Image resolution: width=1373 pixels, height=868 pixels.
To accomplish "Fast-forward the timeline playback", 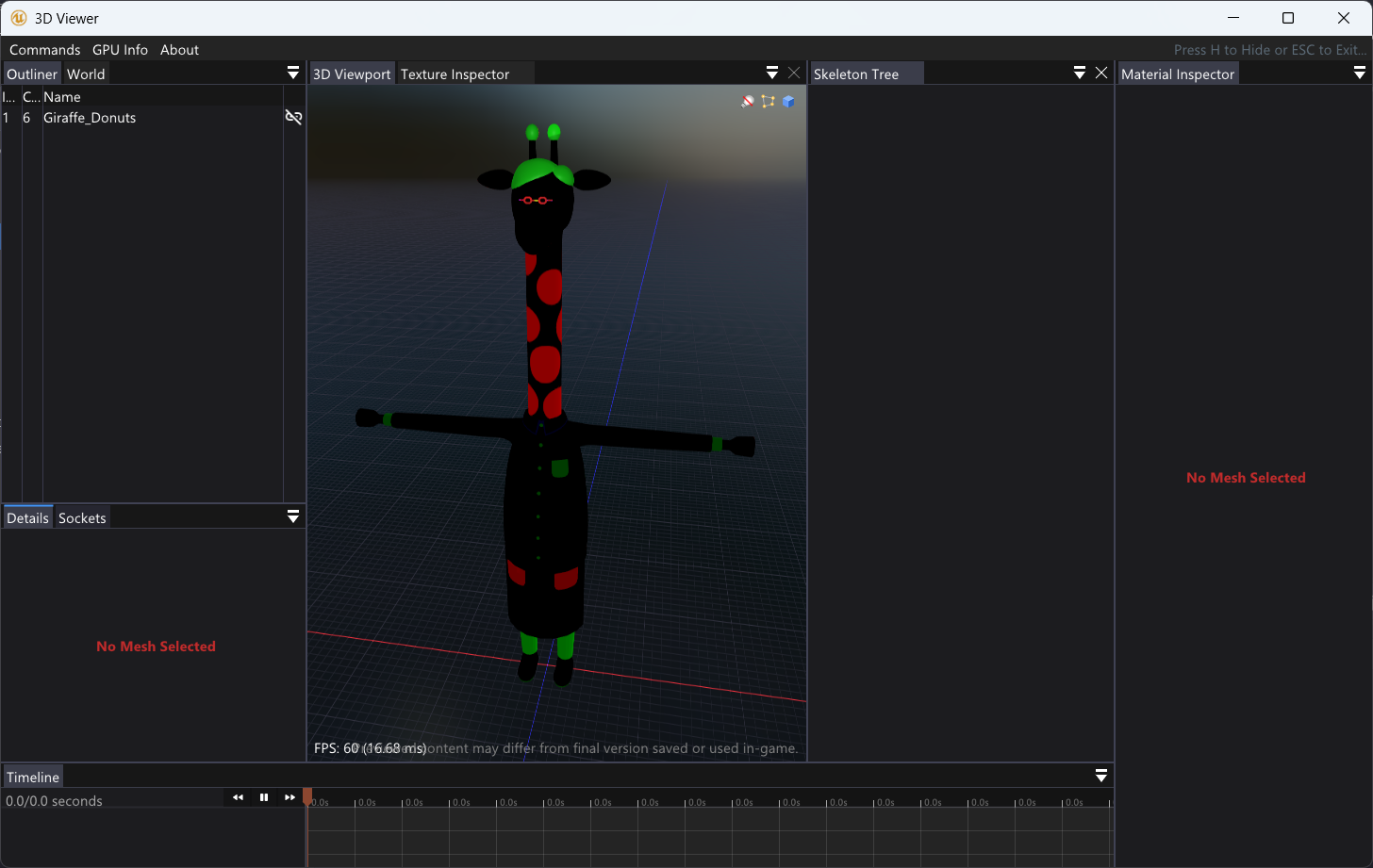I will pyautogui.click(x=289, y=797).
